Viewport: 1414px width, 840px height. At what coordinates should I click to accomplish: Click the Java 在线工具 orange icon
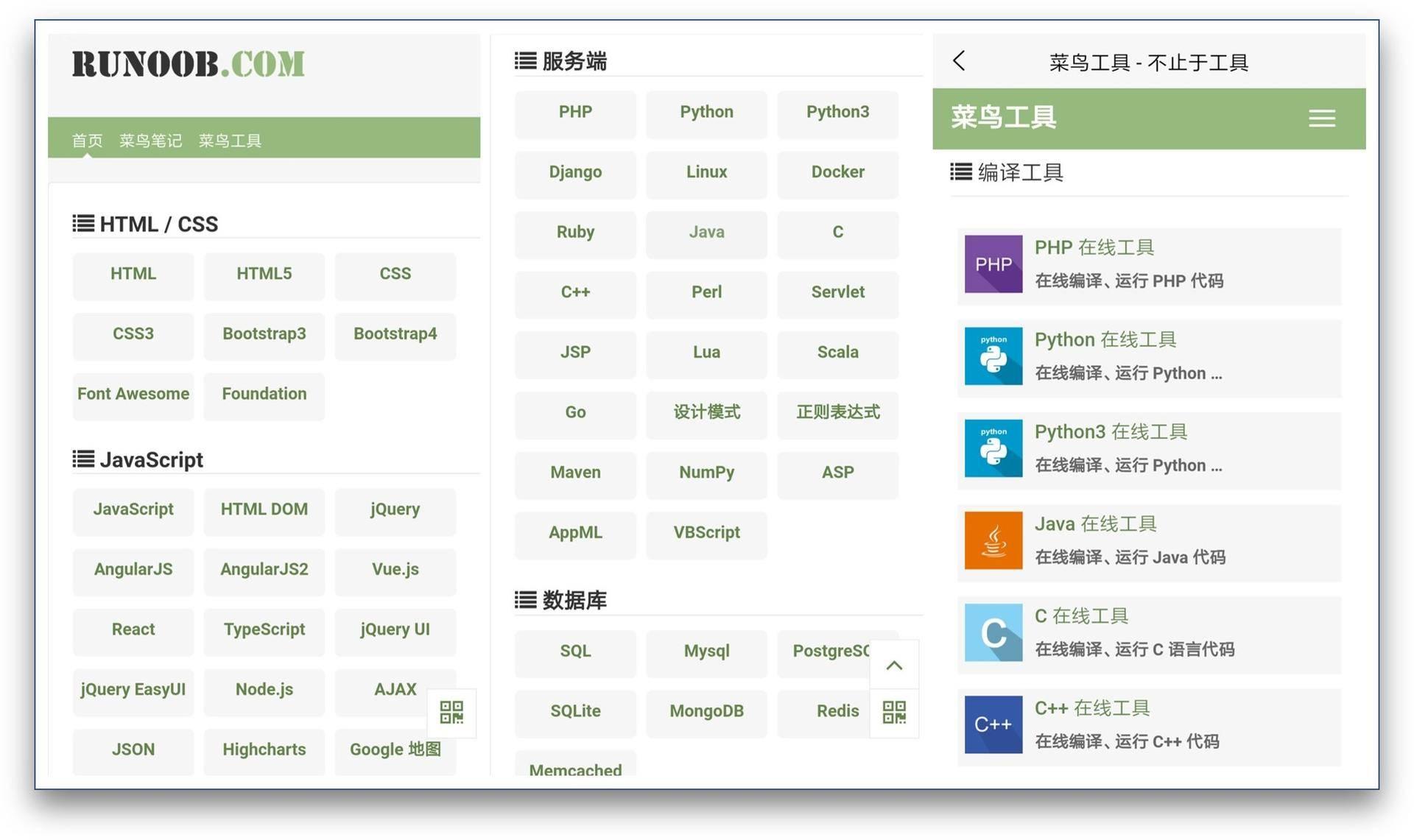click(x=993, y=540)
